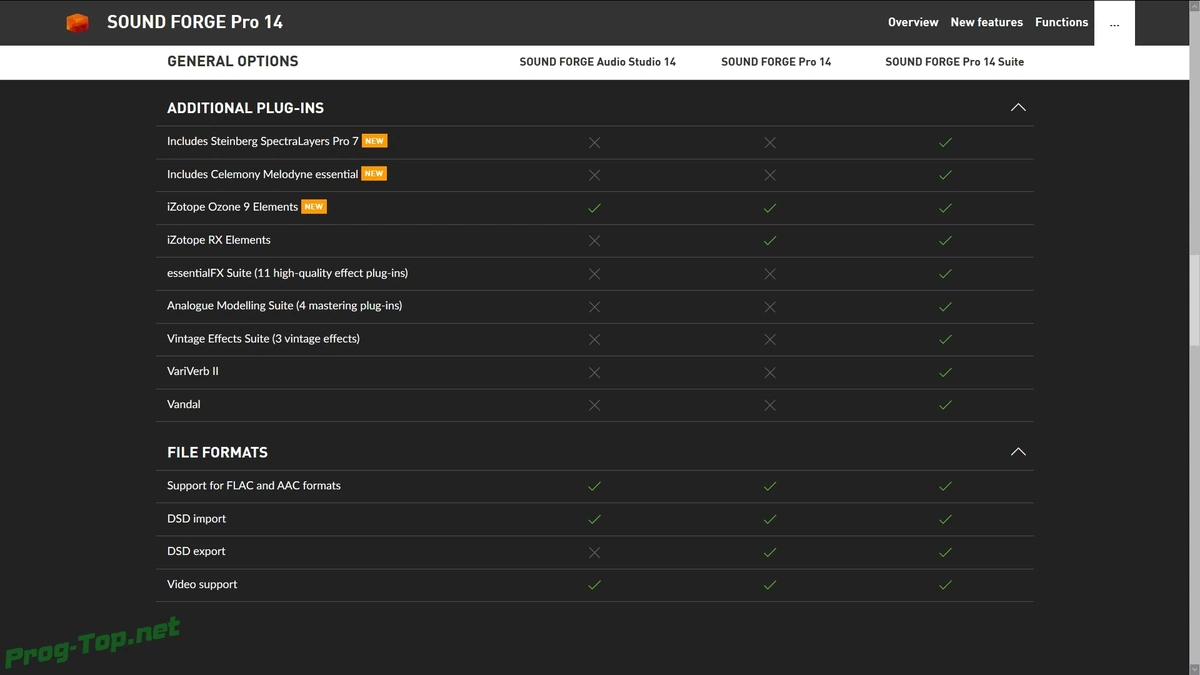Collapse the ADDITIONAL PLUG-INS section chevron
Viewport: 1200px width, 675px height.
coord(1018,107)
